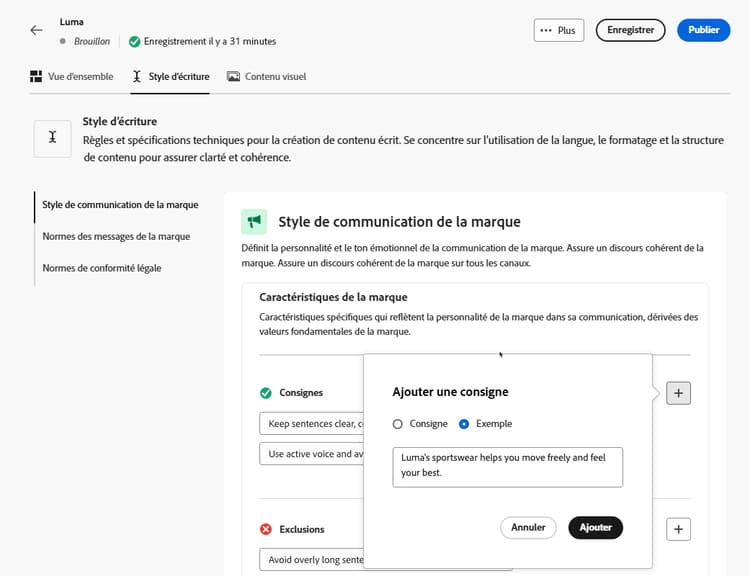Go back with the left arrow icon
The image size is (750, 576).
tap(36, 31)
